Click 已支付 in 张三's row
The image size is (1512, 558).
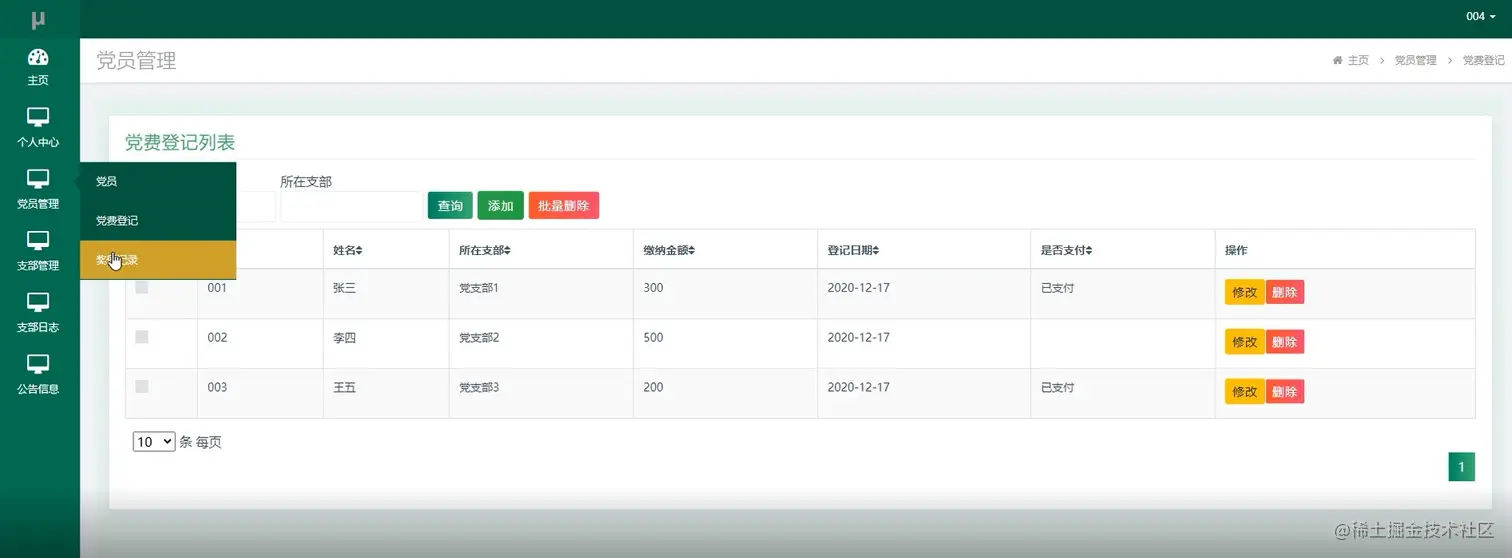coord(1057,288)
